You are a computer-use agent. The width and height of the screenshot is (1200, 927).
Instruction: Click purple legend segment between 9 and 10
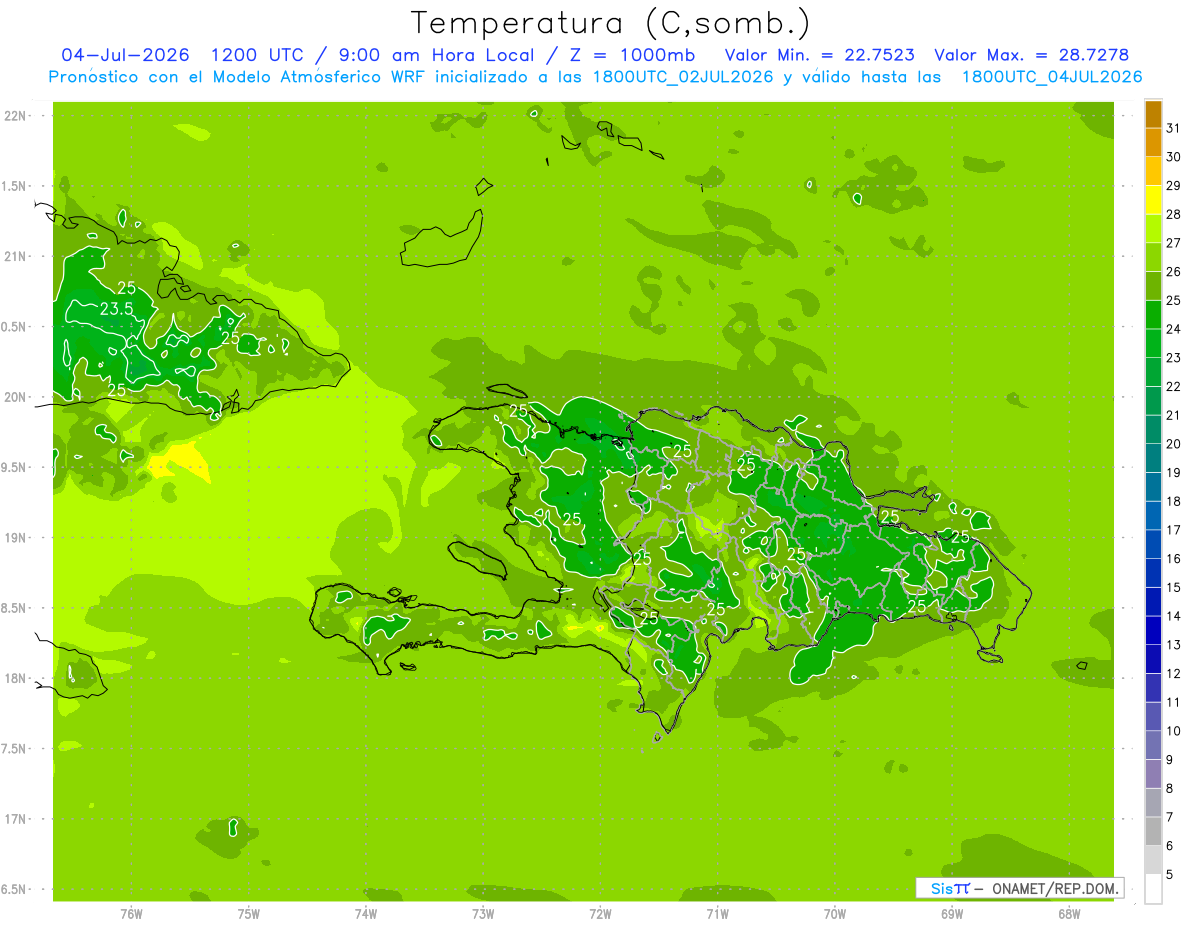point(1153,746)
